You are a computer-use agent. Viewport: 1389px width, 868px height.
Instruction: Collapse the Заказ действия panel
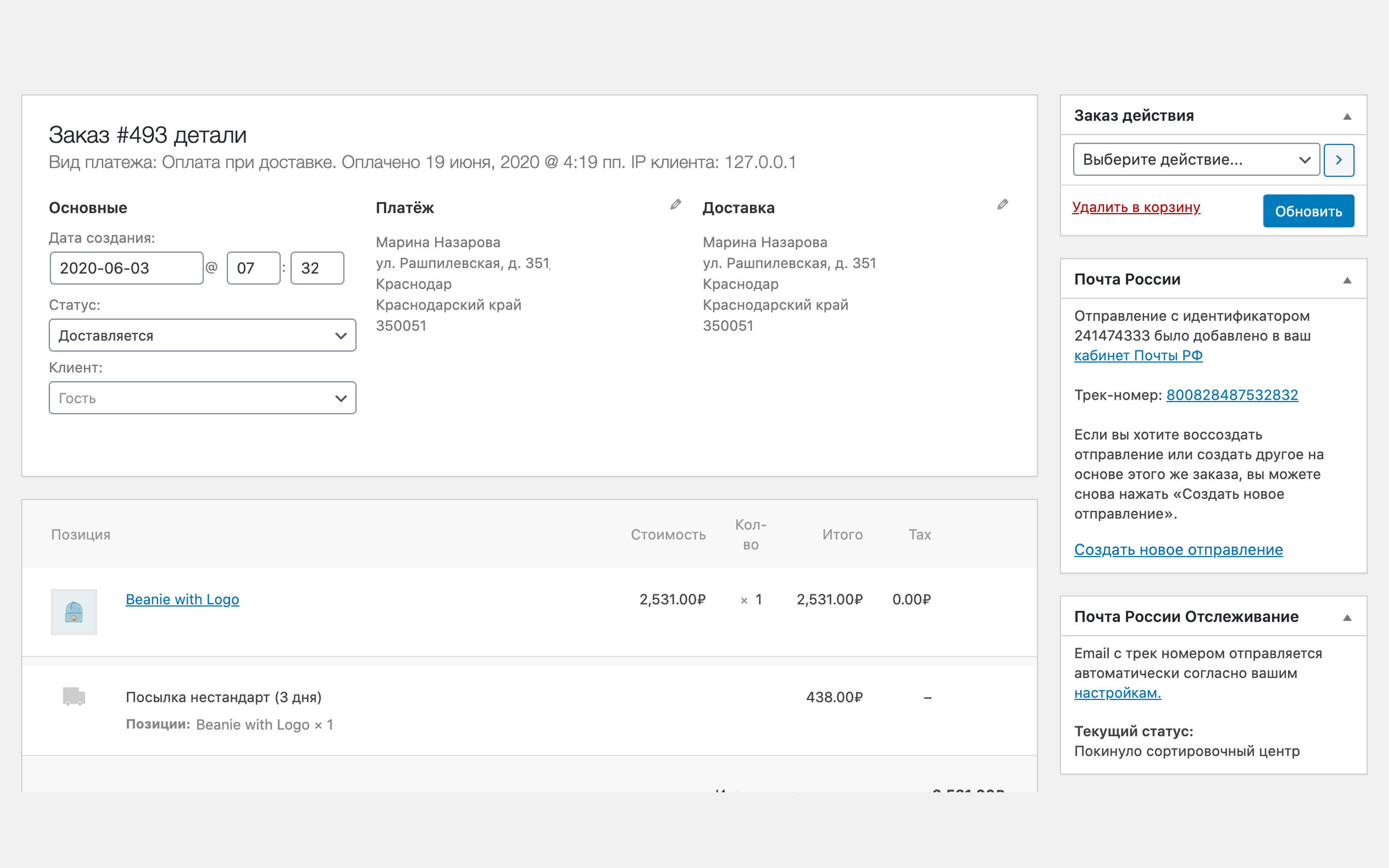(x=1347, y=117)
